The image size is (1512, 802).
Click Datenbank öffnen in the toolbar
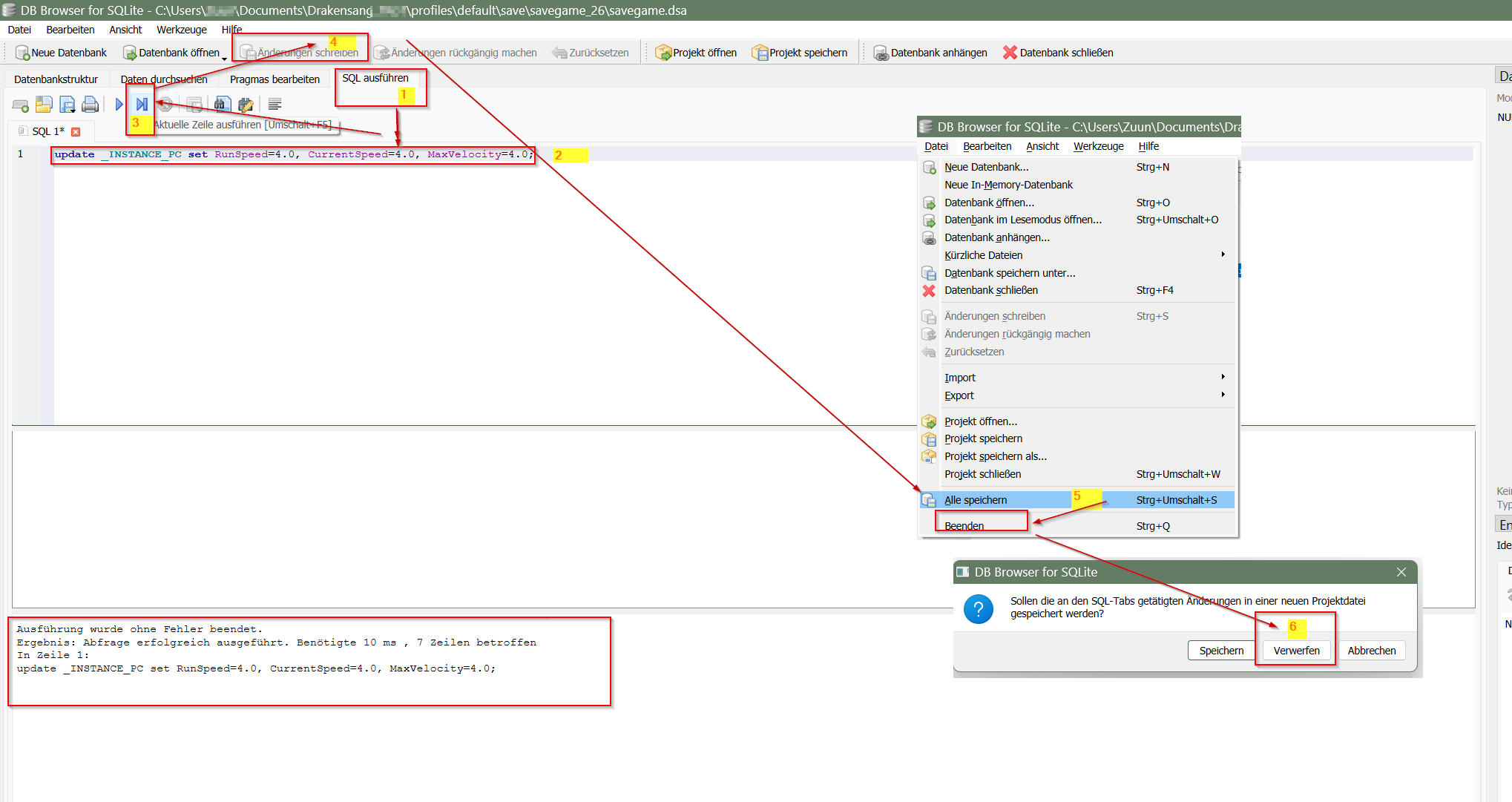point(171,53)
